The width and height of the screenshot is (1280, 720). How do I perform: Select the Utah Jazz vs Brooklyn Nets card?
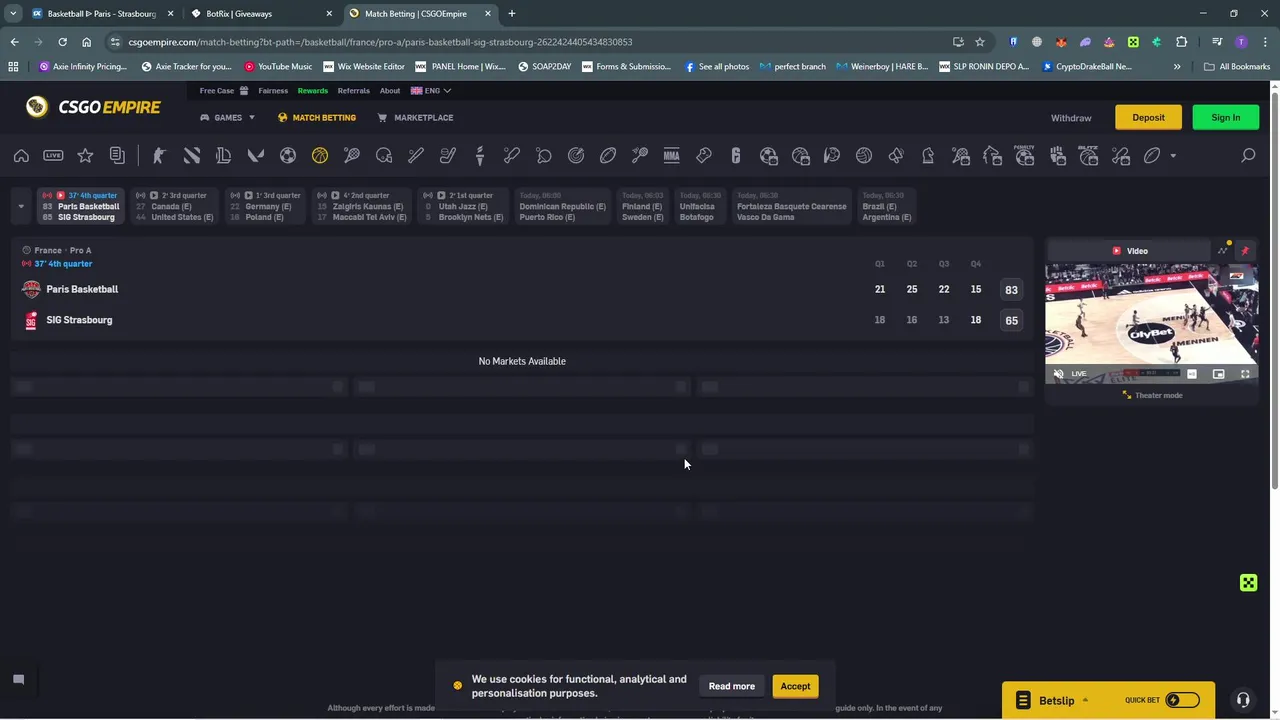click(x=462, y=206)
